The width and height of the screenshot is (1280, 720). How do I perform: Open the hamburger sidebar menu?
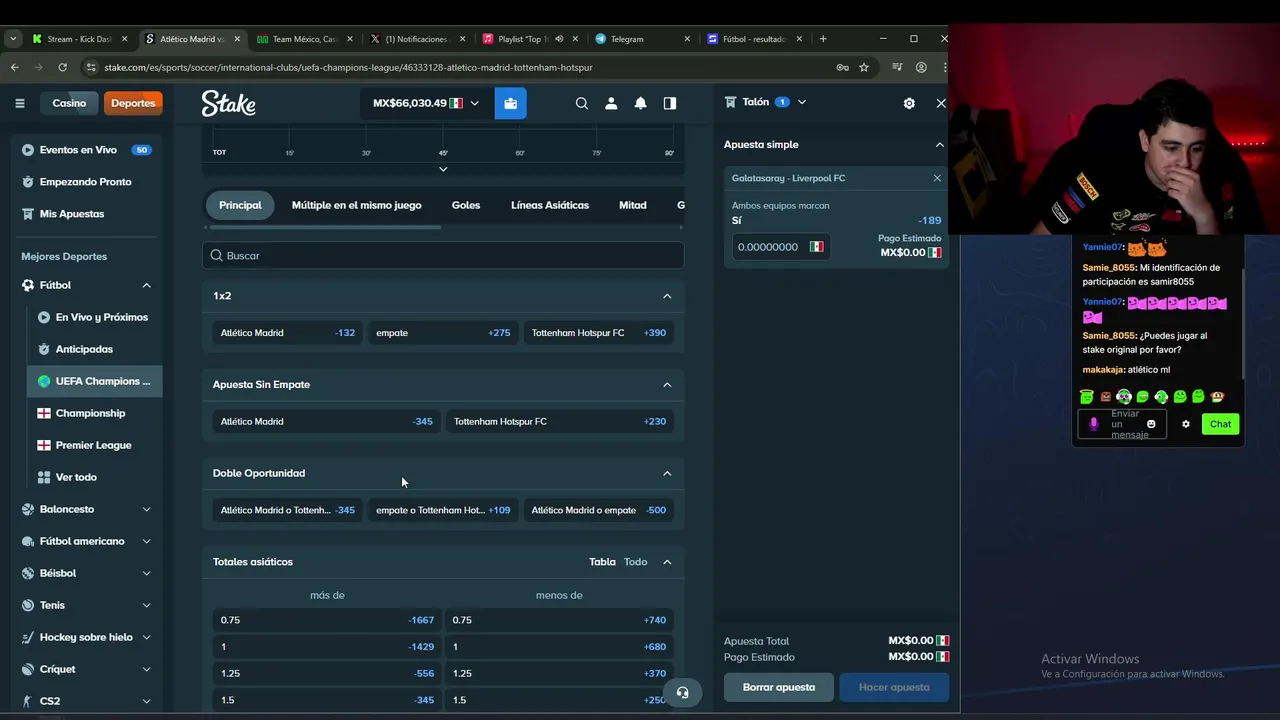point(20,103)
